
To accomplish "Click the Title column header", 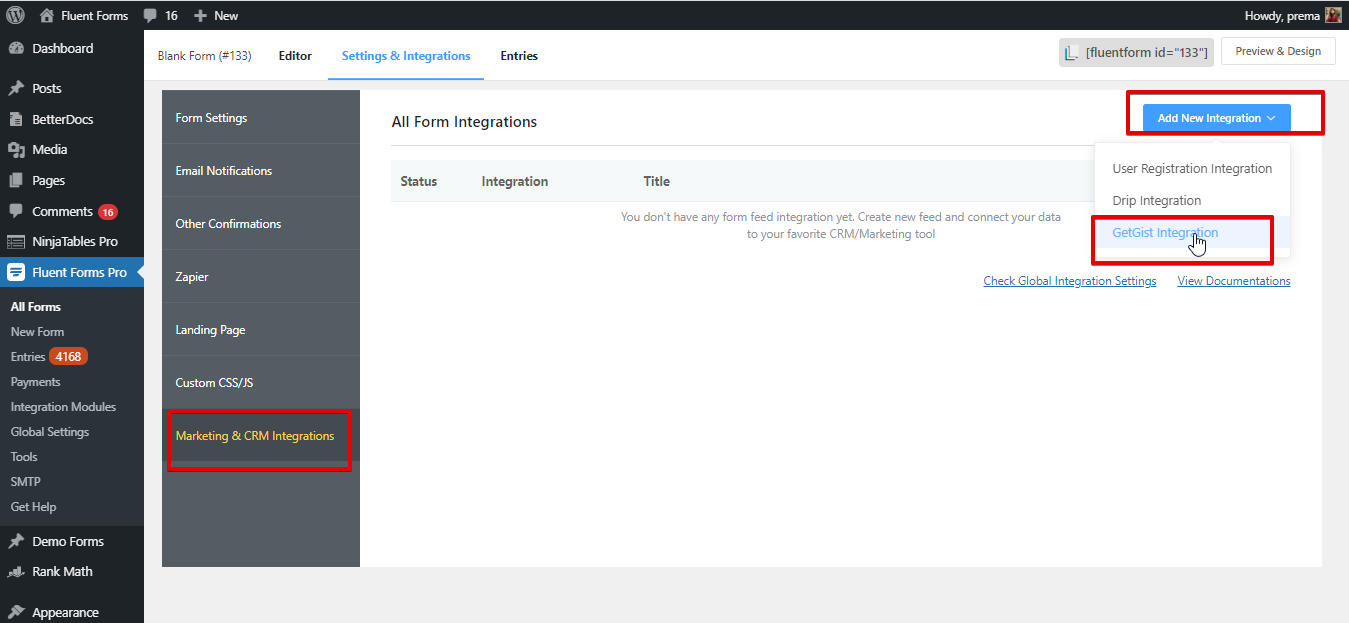I will (657, 182).
